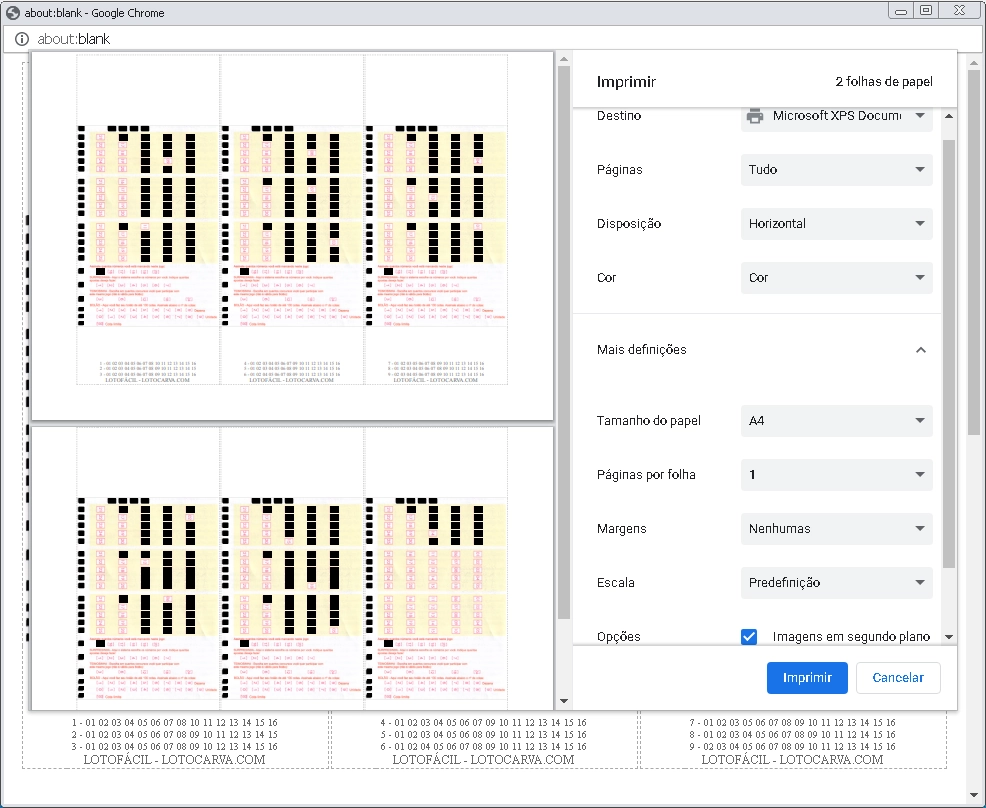
Task: Maximize the Chrome window
Action: click(x=926, y=10)
